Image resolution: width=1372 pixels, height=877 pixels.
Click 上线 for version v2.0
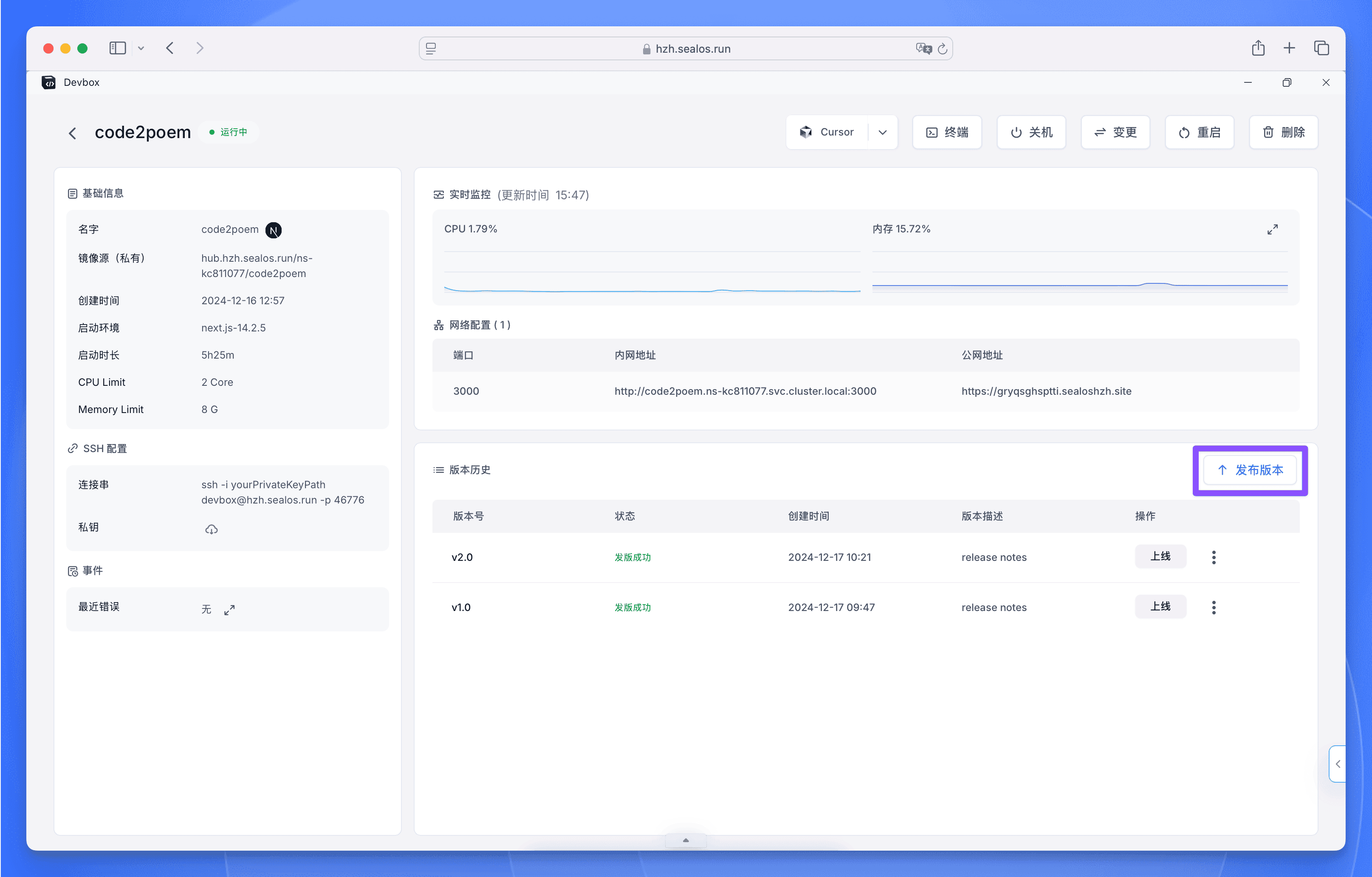point(1160,556)
